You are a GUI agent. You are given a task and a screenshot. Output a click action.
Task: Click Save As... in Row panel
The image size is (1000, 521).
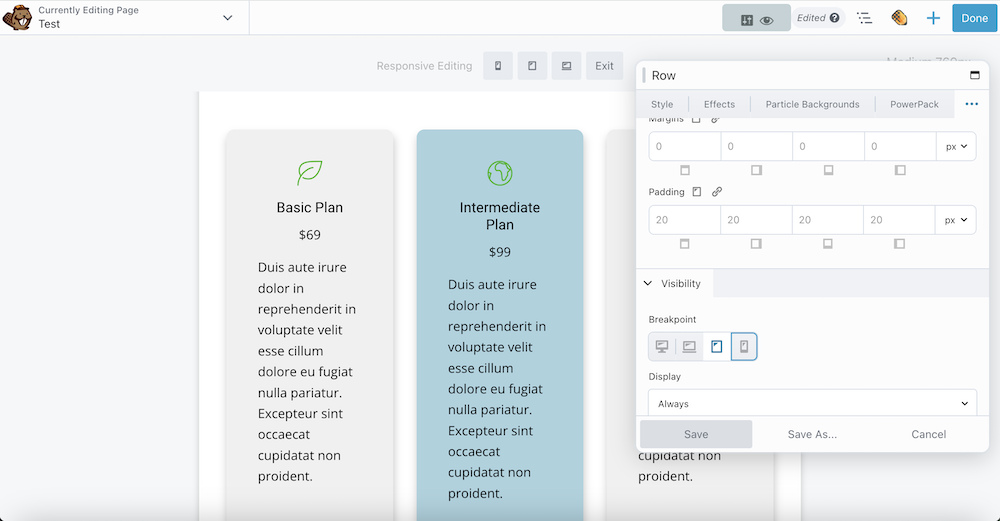(812, 434)
